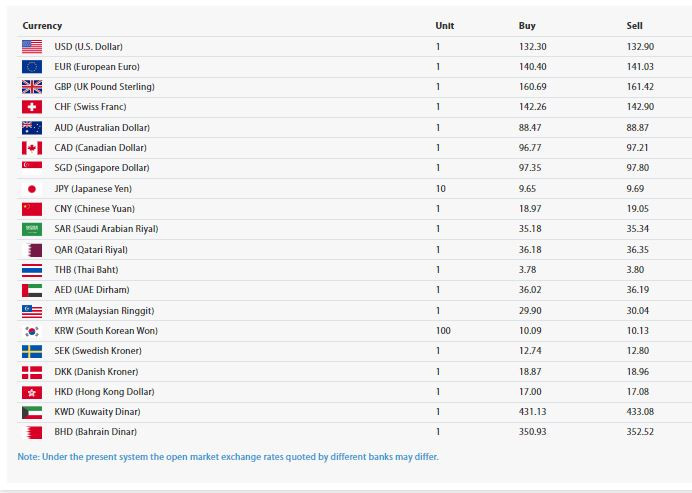Click the South Korean flag icon
692x493 pixels.
[32, 331]
